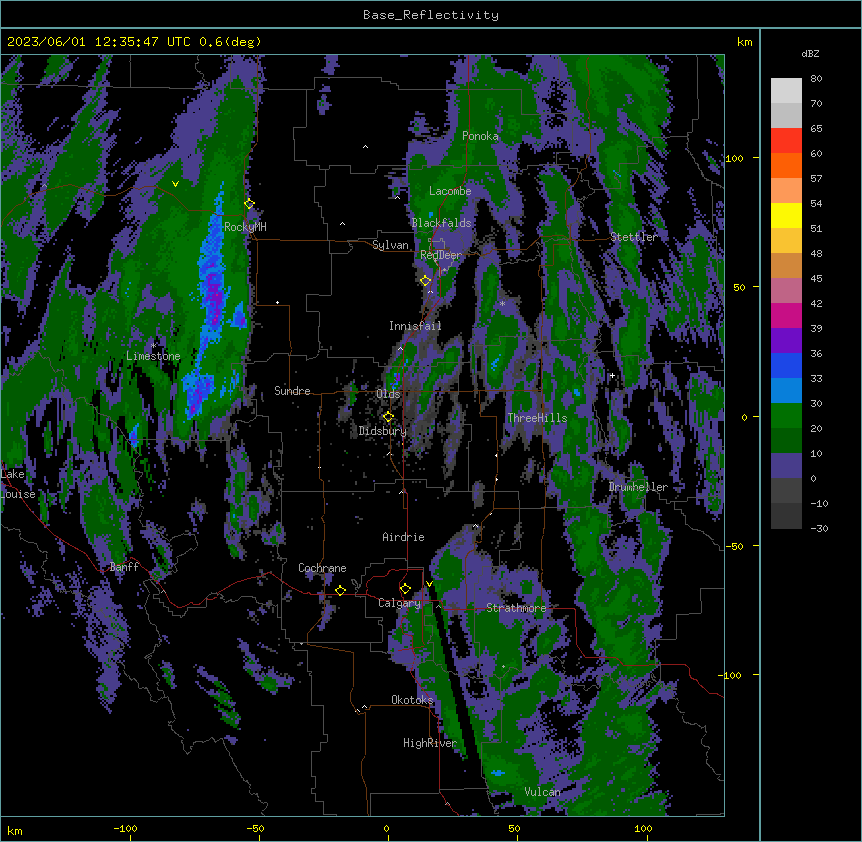The width and height of the screenshot is (862, 842).
Task: Click the HighRiver city label
Action: point(430,743)
